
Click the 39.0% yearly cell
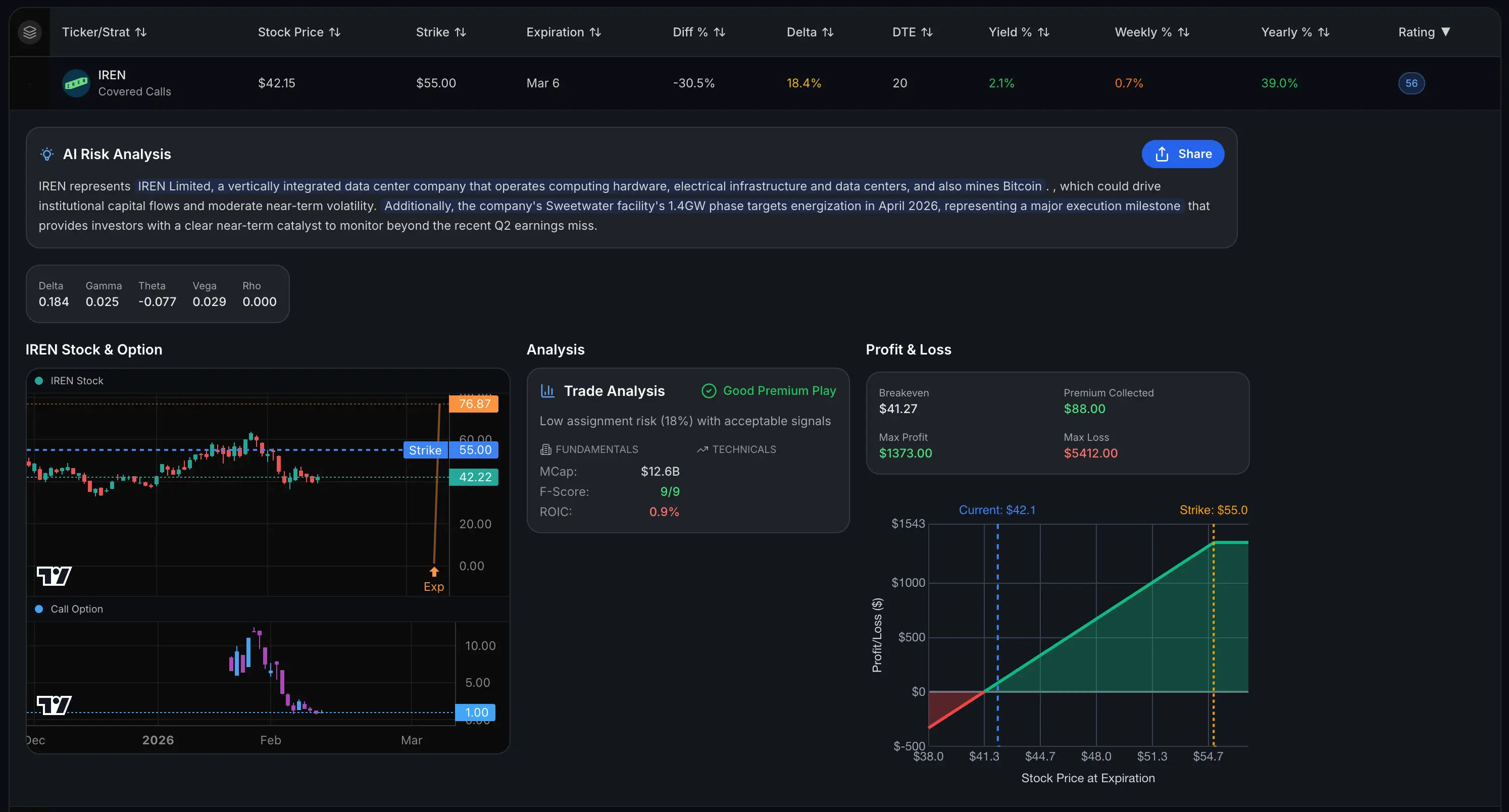pyautogui.click(x=1279, y=83)
